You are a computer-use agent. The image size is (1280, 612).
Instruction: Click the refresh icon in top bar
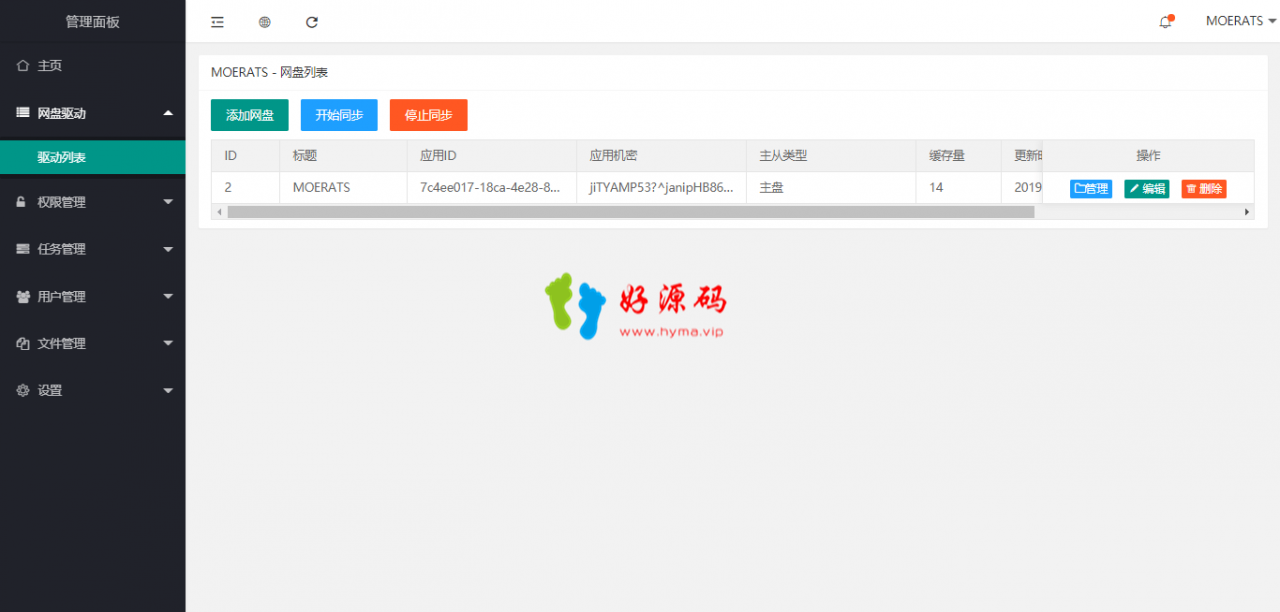click(x=312, y=22)
